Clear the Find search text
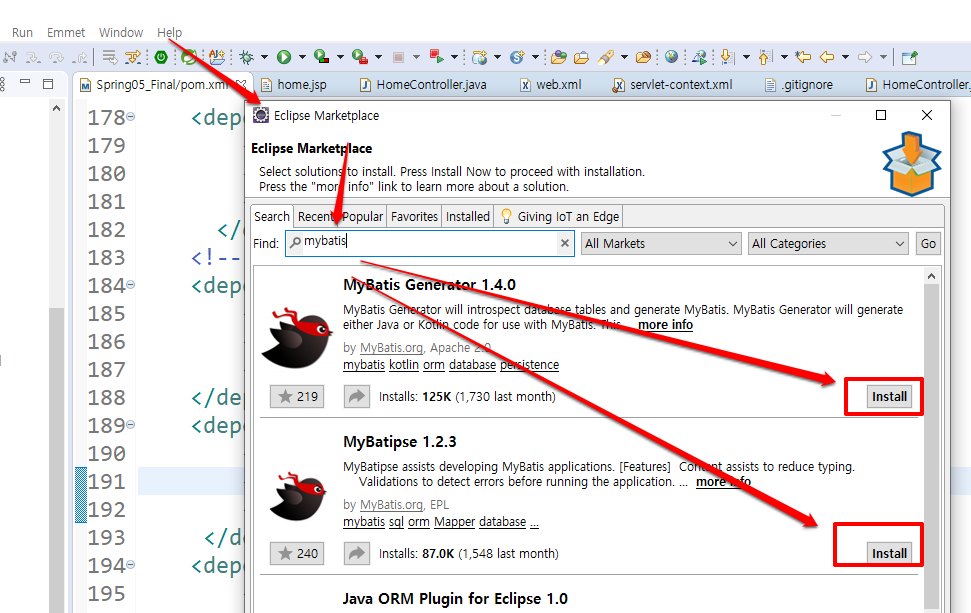 (565, 243)
